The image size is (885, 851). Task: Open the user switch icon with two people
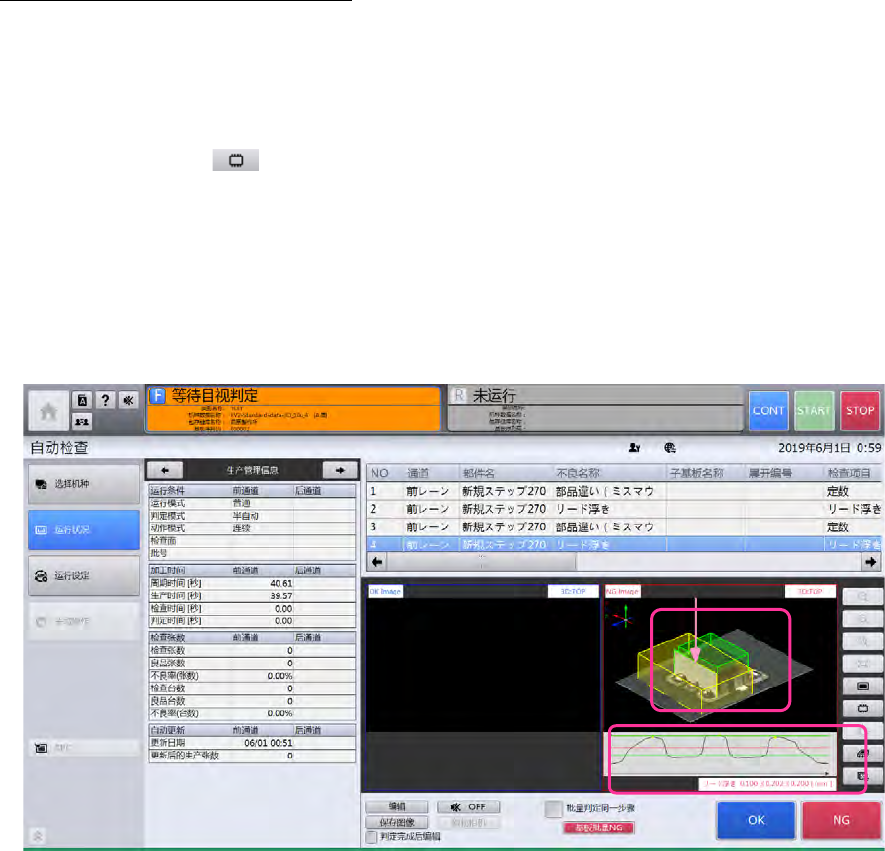click(x=82, y=422)
